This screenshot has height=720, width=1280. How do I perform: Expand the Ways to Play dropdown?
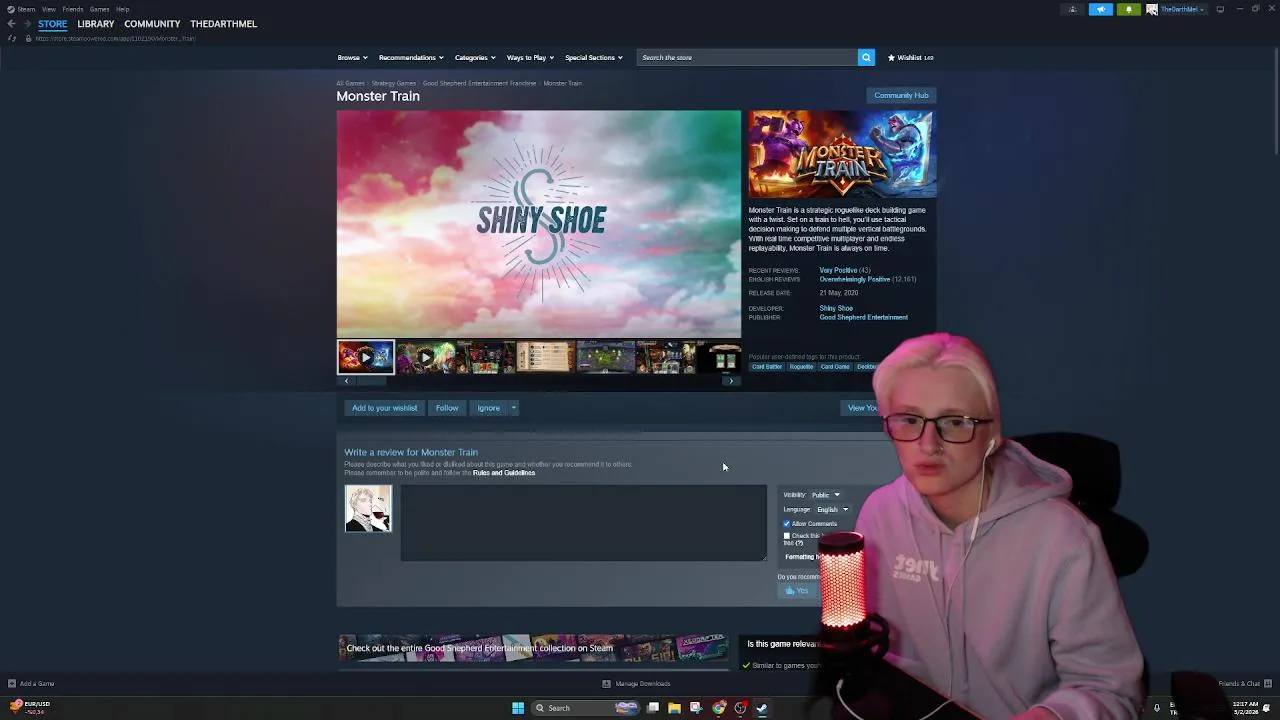pyautogui.click(x=530, y=57)
